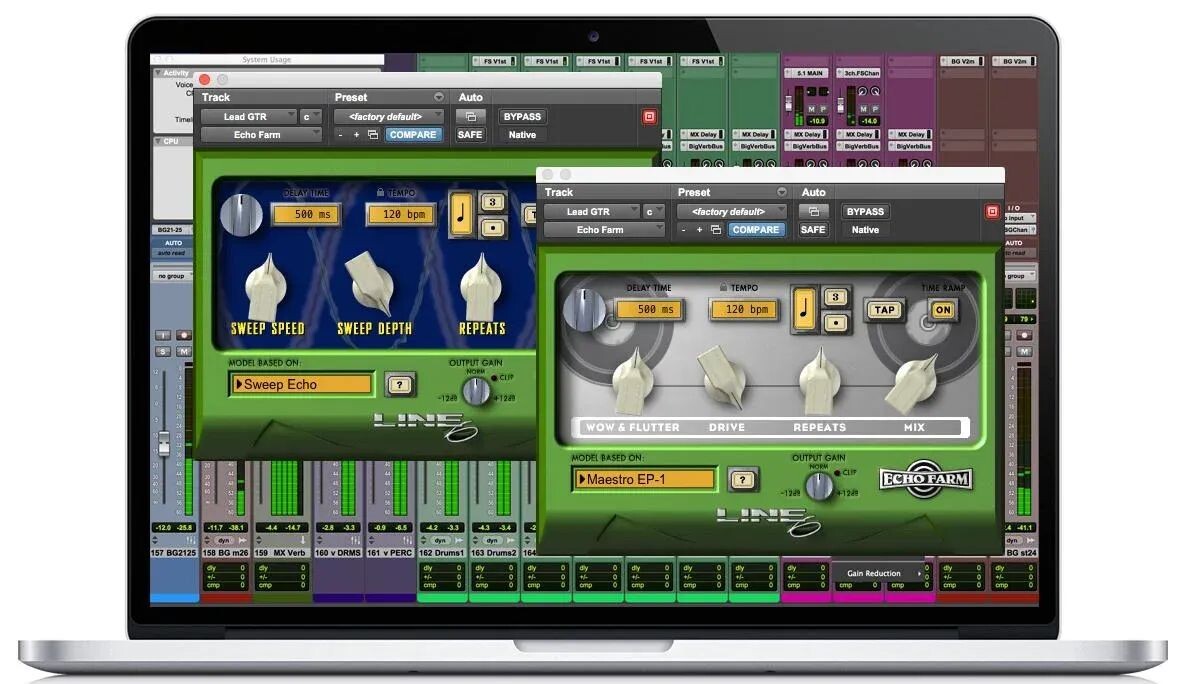The width and height of the screenshot is (1182, 684).
Task: Record-enable the leftmost mixer track
Action: (x=183, y=335)
